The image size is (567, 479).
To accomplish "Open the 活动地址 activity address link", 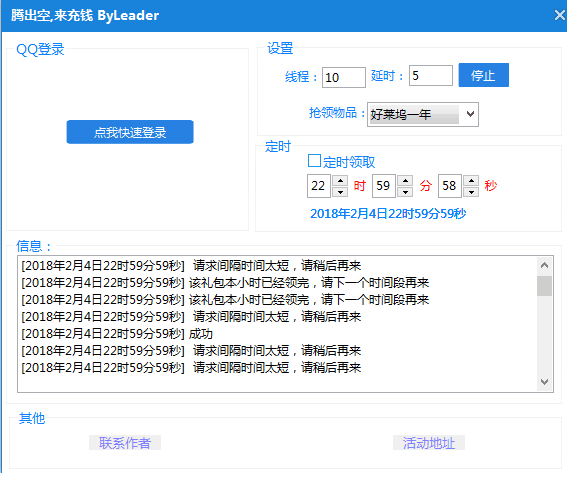I will click(x=429, y=443).
